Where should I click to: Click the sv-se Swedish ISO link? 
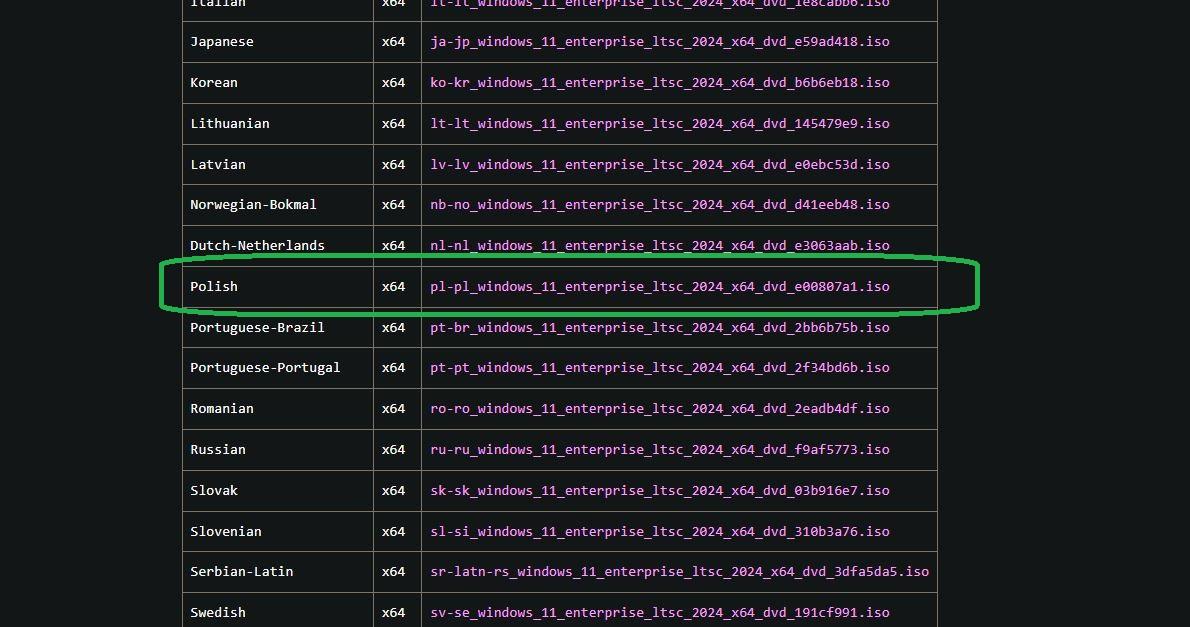tap(660, 613)
